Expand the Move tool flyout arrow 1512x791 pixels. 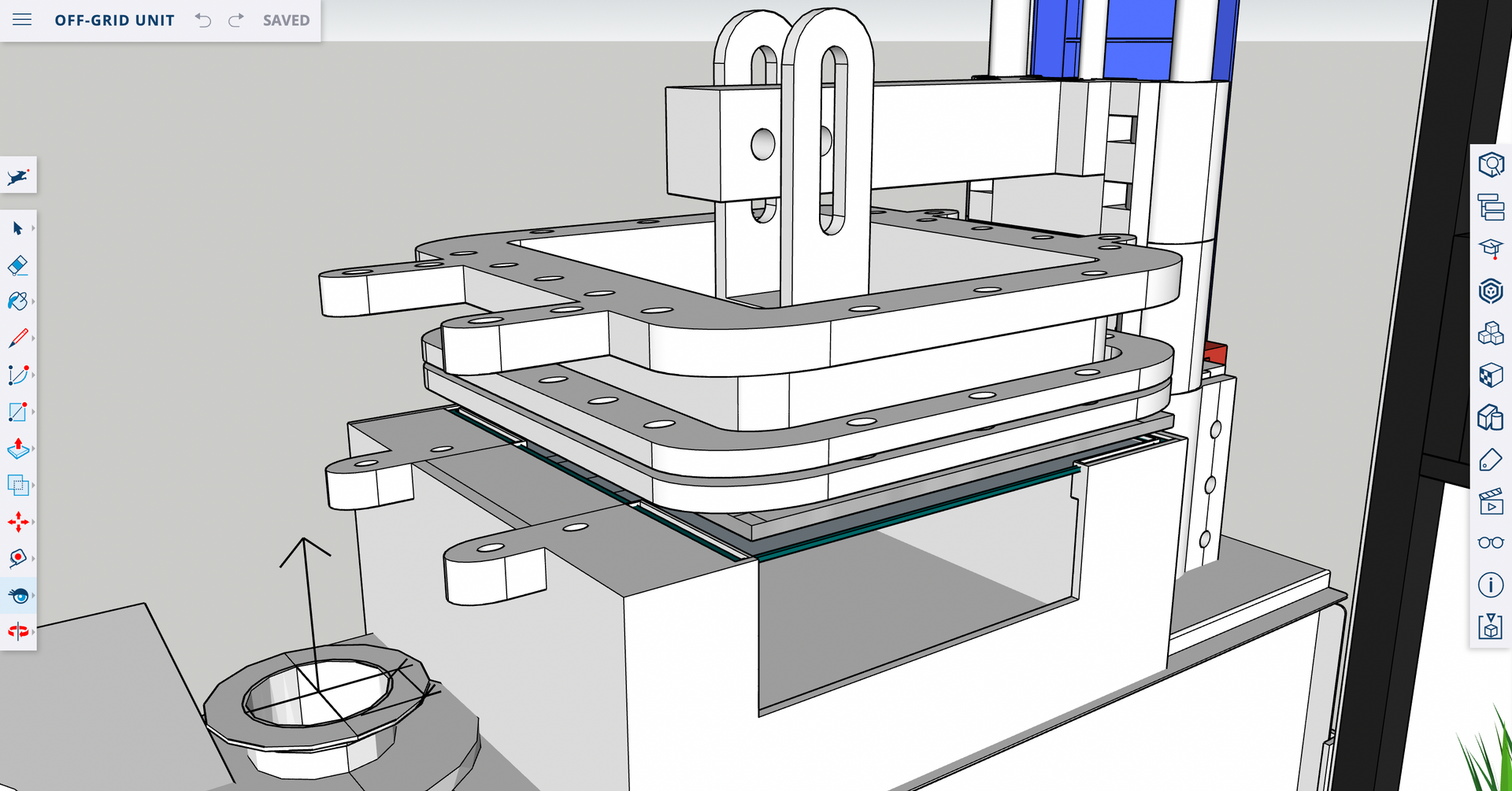[33, 522]
